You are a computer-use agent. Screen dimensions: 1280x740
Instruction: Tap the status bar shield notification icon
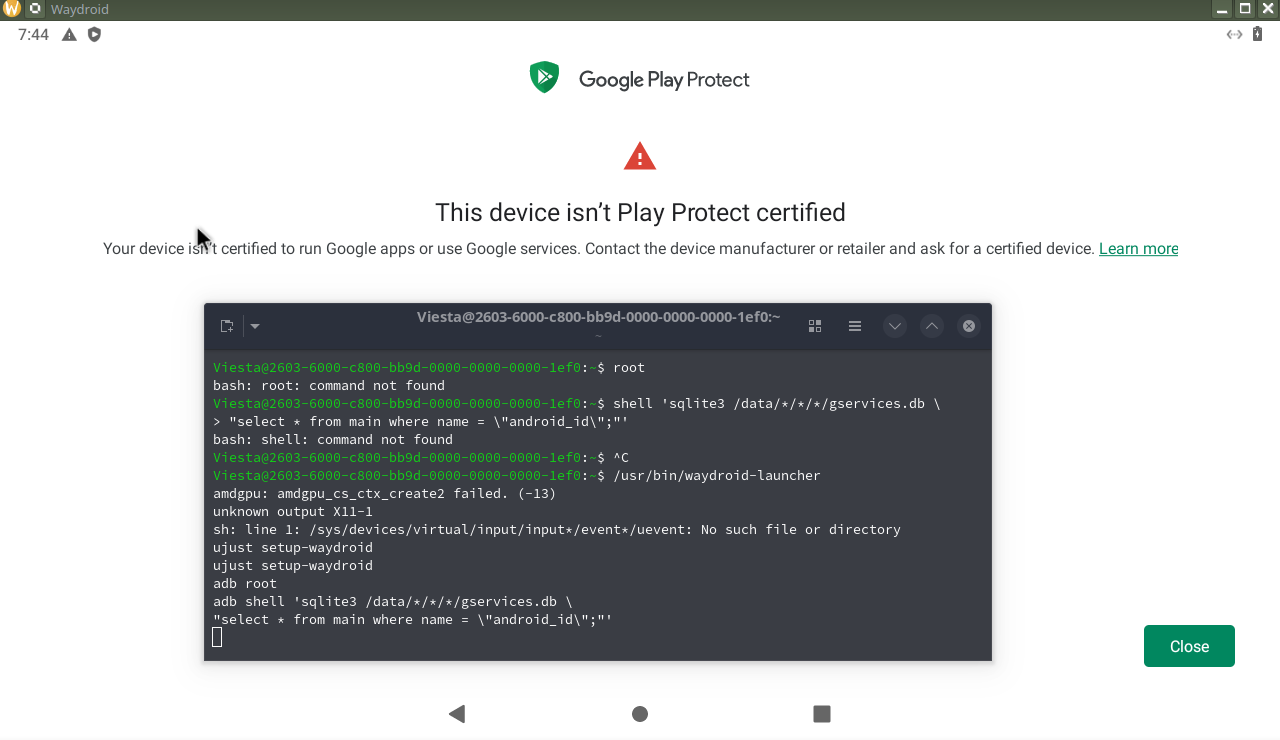pos(95,34)
